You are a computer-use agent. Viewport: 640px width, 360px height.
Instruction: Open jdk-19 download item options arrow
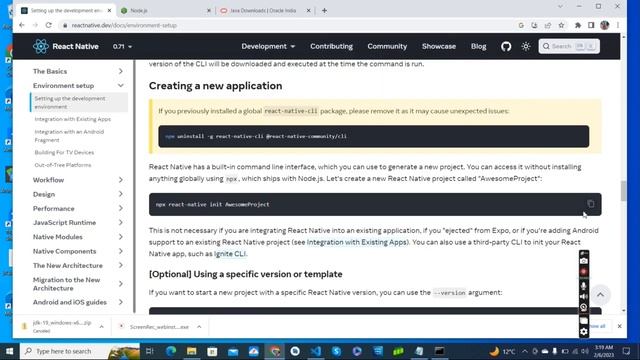(x=102, y=327)
